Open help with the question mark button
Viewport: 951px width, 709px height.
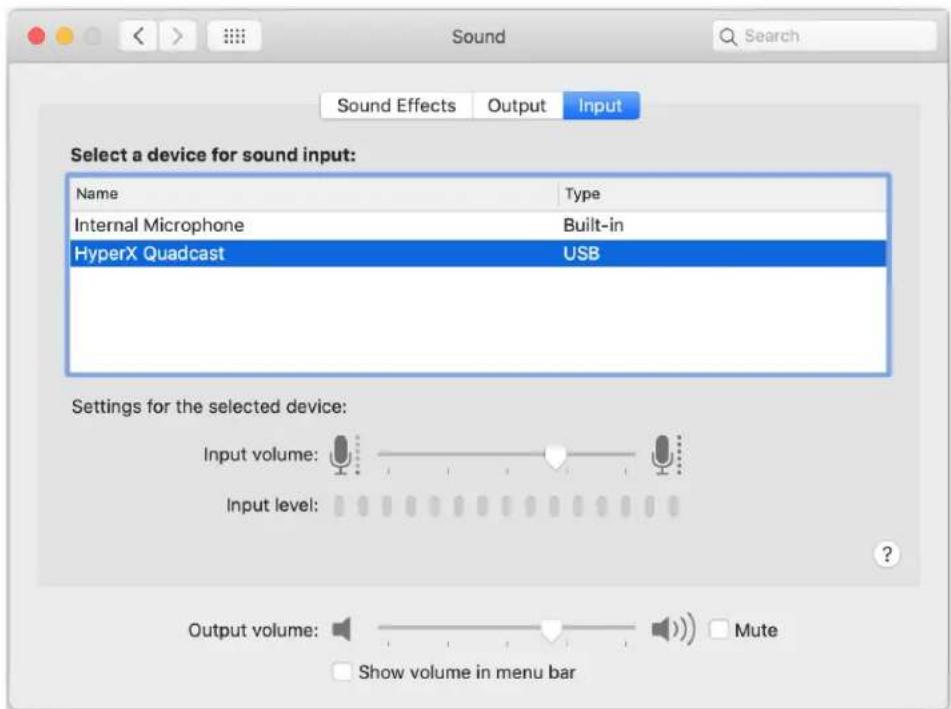887,554
